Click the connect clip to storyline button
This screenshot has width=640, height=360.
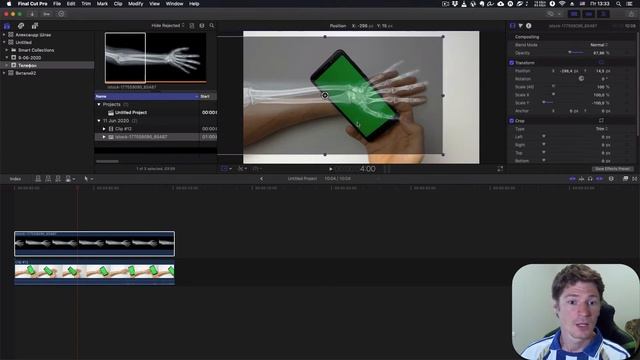point(38,179)
